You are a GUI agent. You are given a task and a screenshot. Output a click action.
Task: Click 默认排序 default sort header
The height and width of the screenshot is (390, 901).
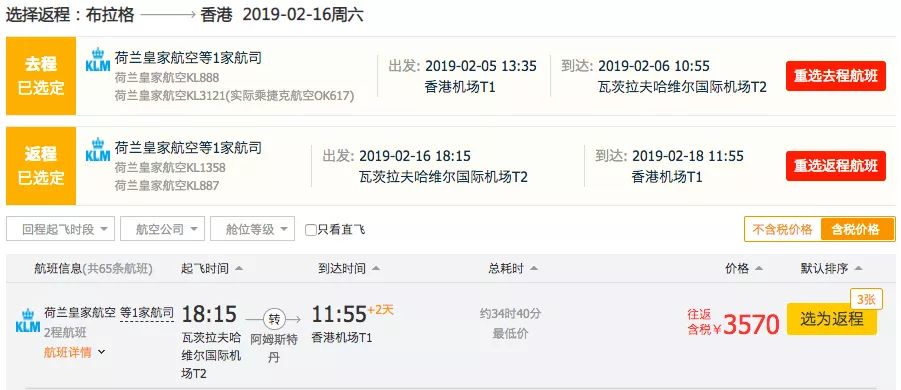[831, 269]
